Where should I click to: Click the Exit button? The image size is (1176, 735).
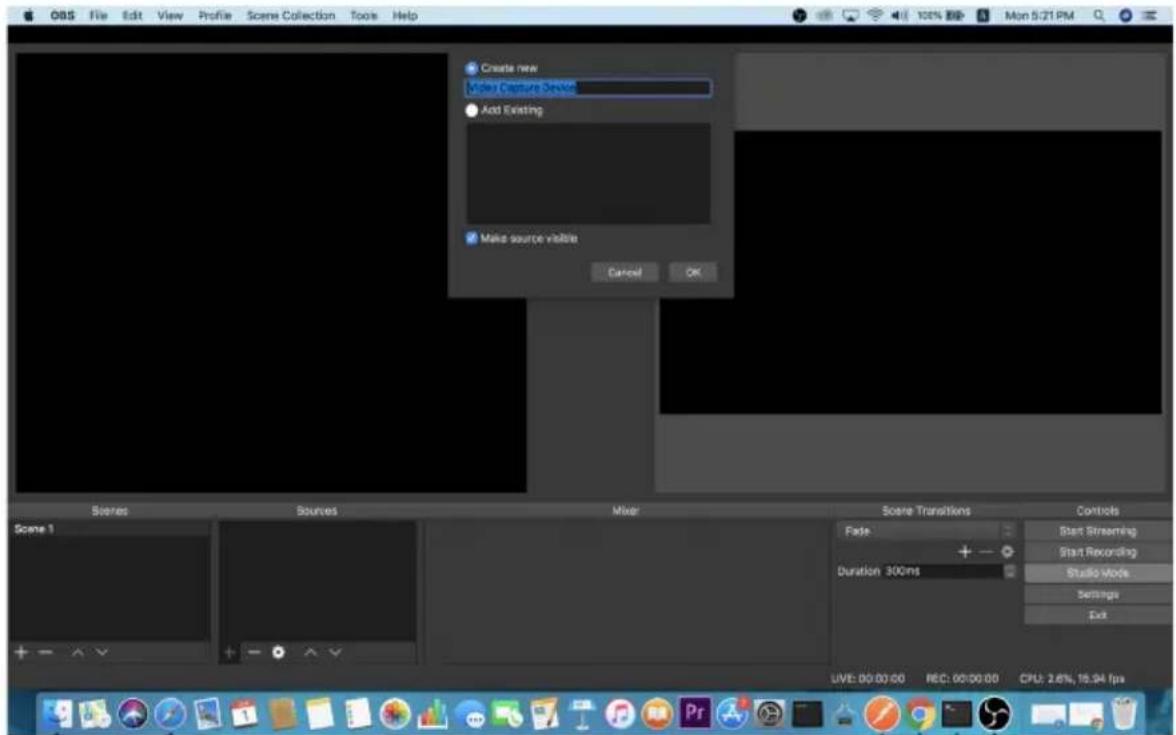[x=1097, y=615]
